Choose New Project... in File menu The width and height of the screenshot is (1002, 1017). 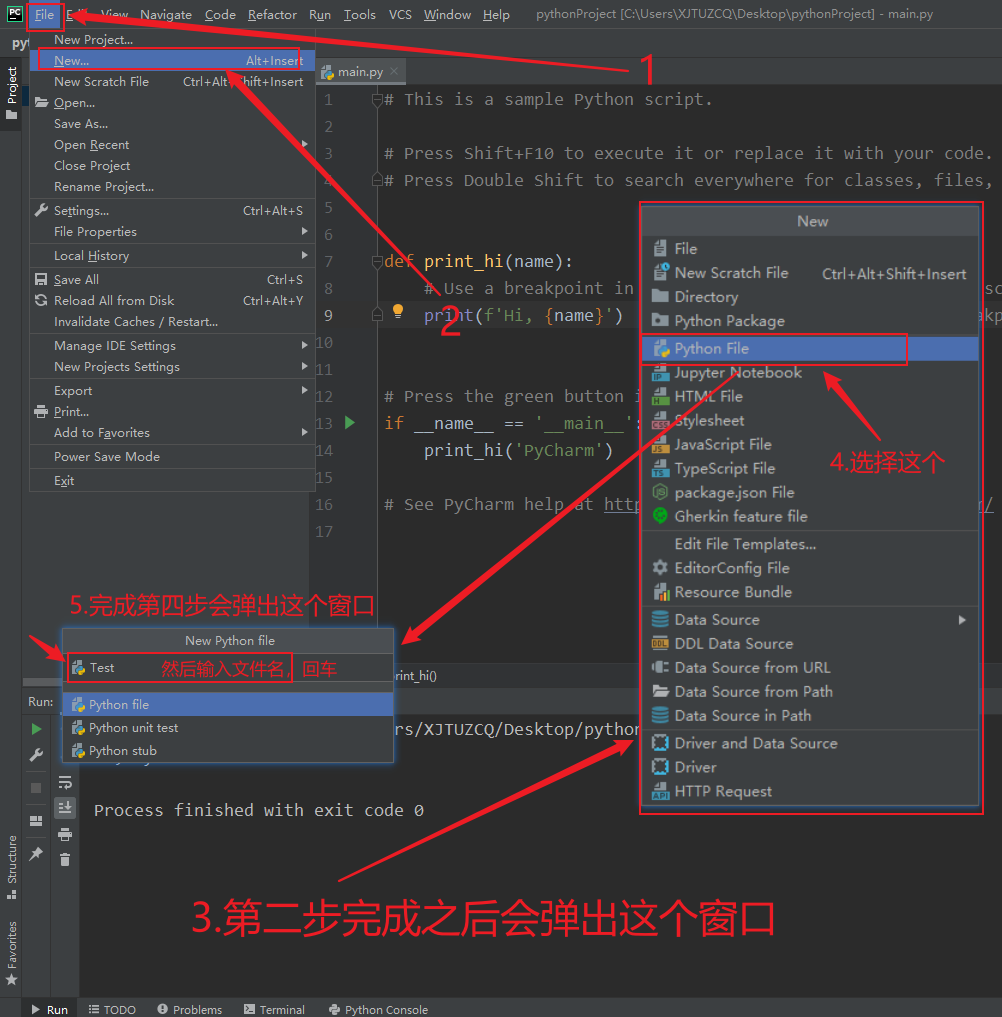[x=173, y=40]
